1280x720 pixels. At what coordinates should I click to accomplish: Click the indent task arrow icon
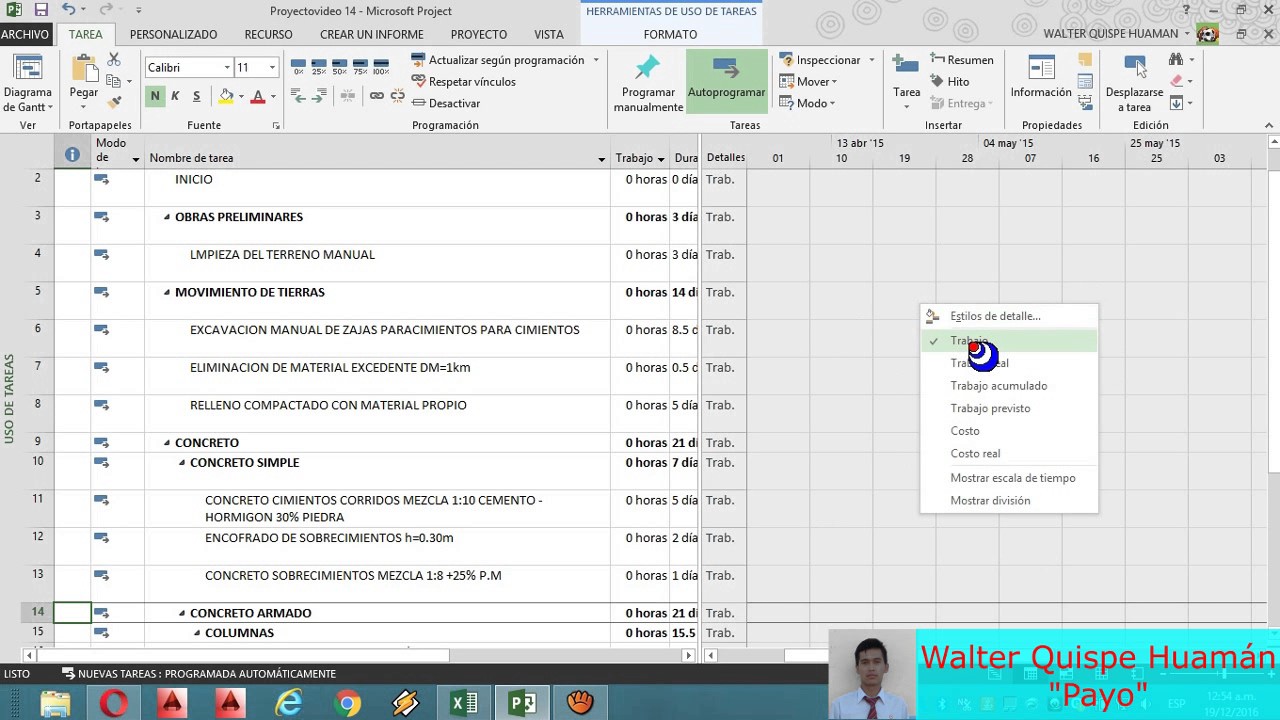(x=319, y=96)
